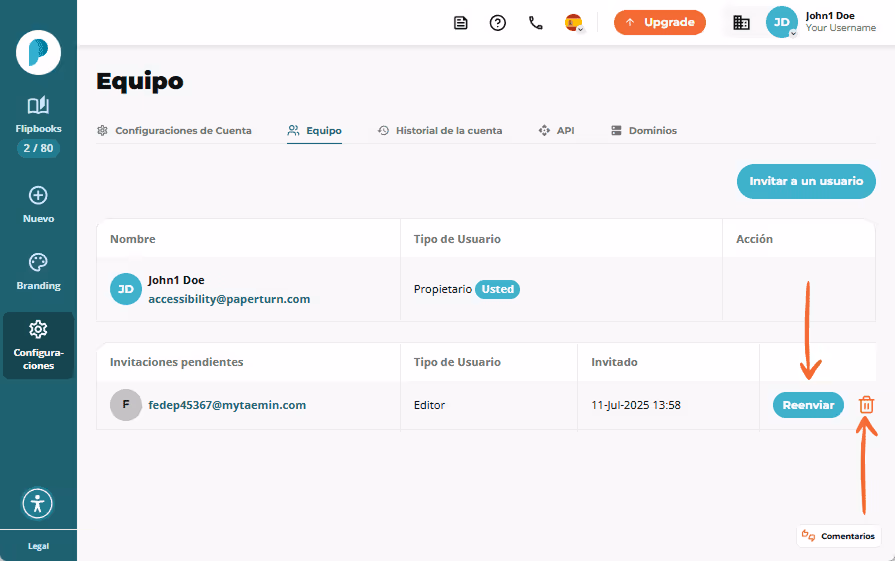
Task: Click the orange Upgrade button
Action: click(660, 22)
